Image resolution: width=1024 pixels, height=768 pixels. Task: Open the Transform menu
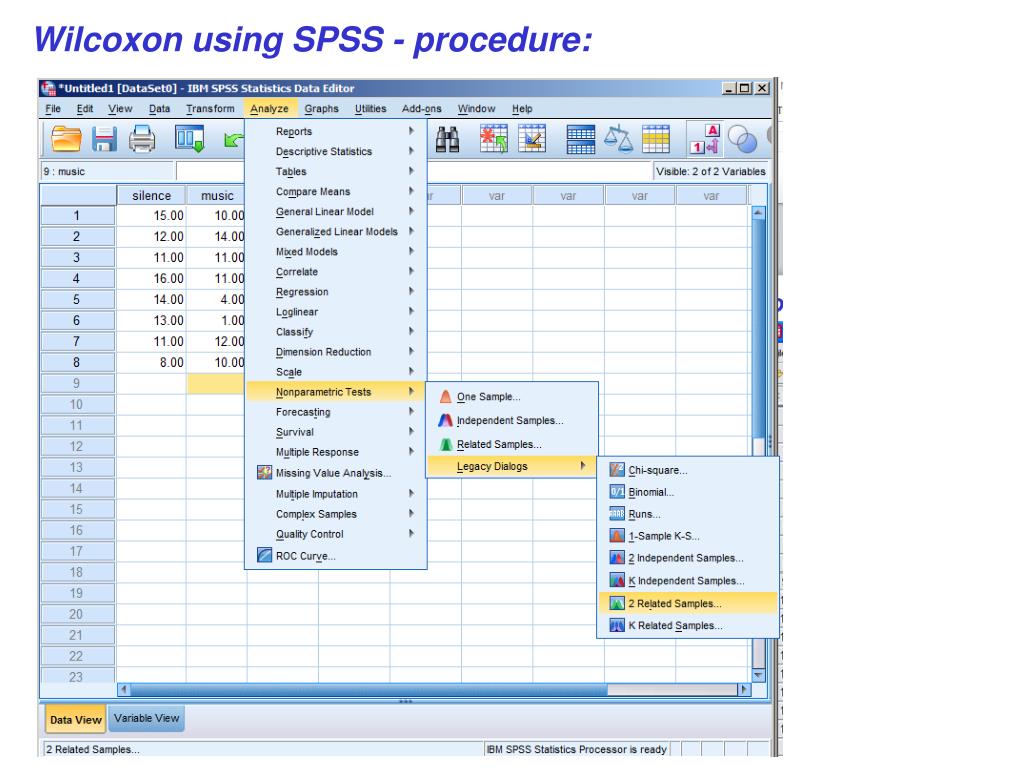[x=210, y=108]
